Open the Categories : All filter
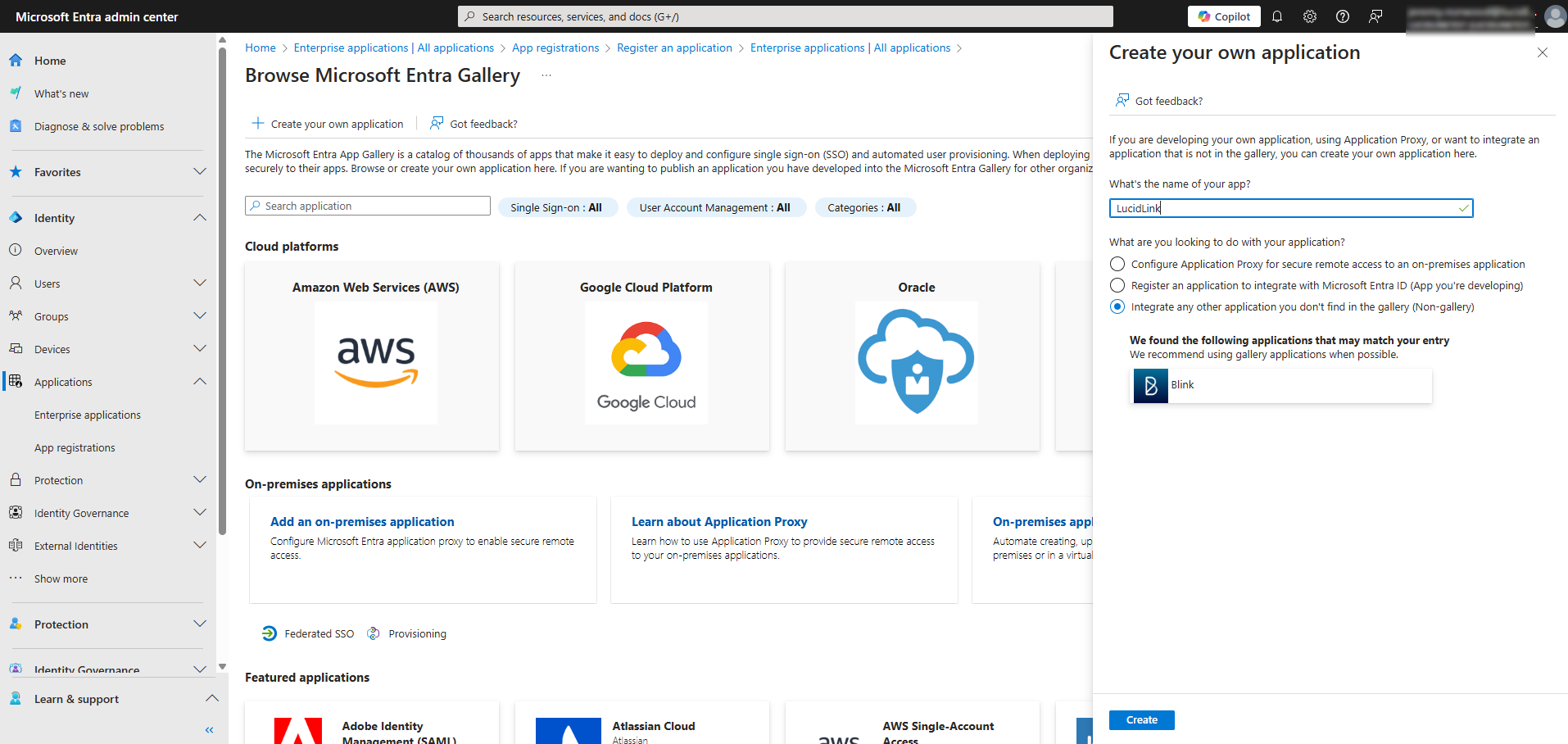This screenshot has width=1568, height=744. tap(864, 207)
